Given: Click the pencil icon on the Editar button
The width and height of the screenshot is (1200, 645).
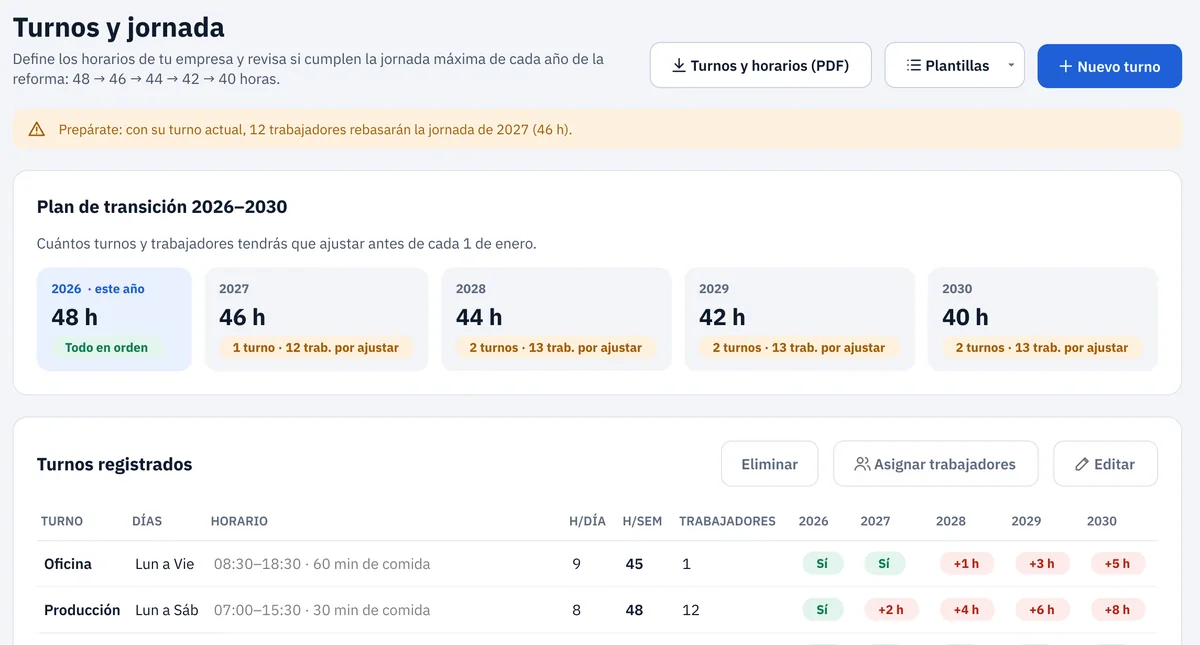Looking at the screenshot, I should coord(1082,464).
